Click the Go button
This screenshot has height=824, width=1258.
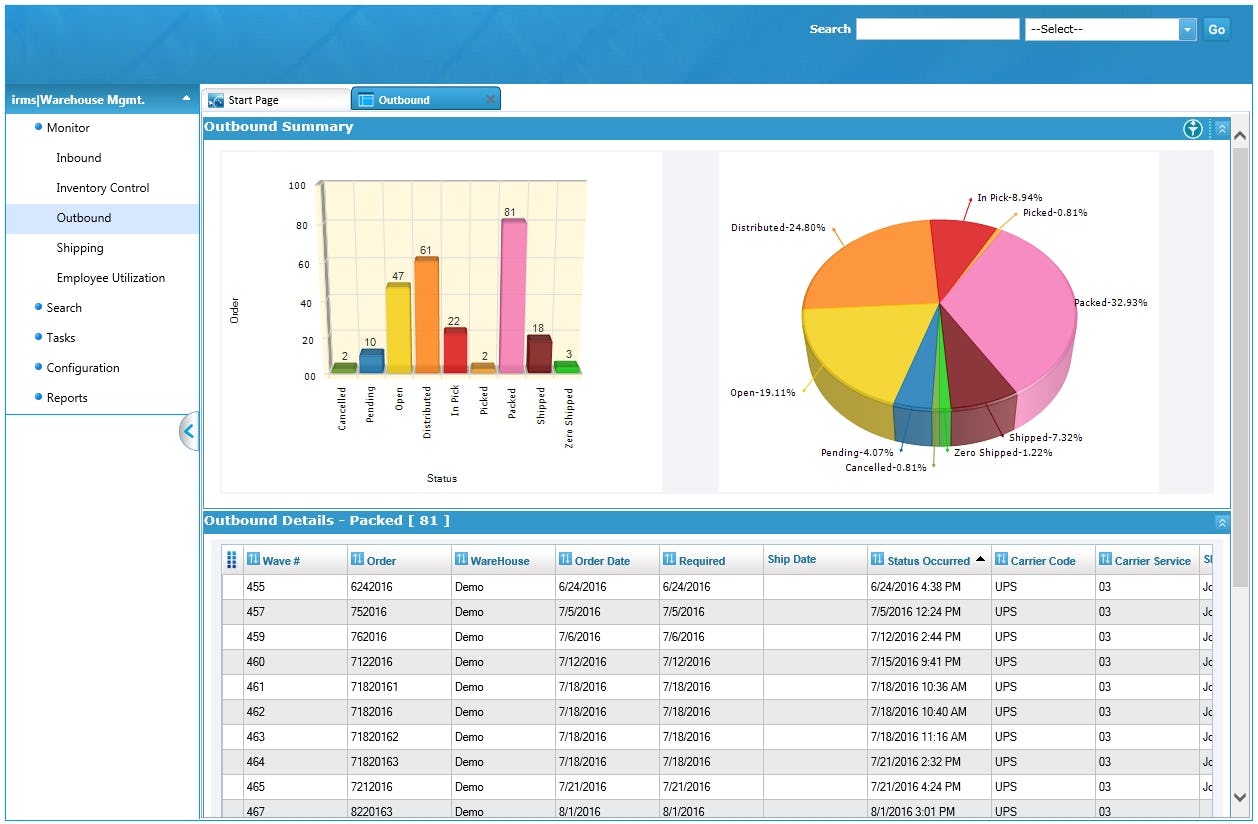point(1216,30)
